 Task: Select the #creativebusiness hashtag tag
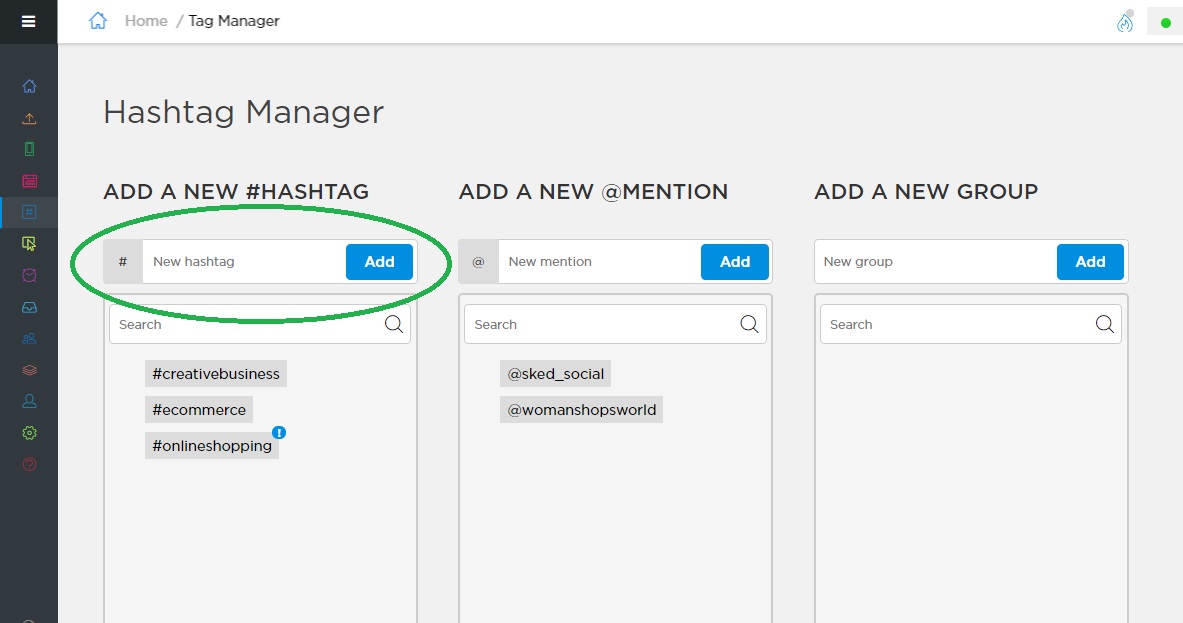coord(216,374)
